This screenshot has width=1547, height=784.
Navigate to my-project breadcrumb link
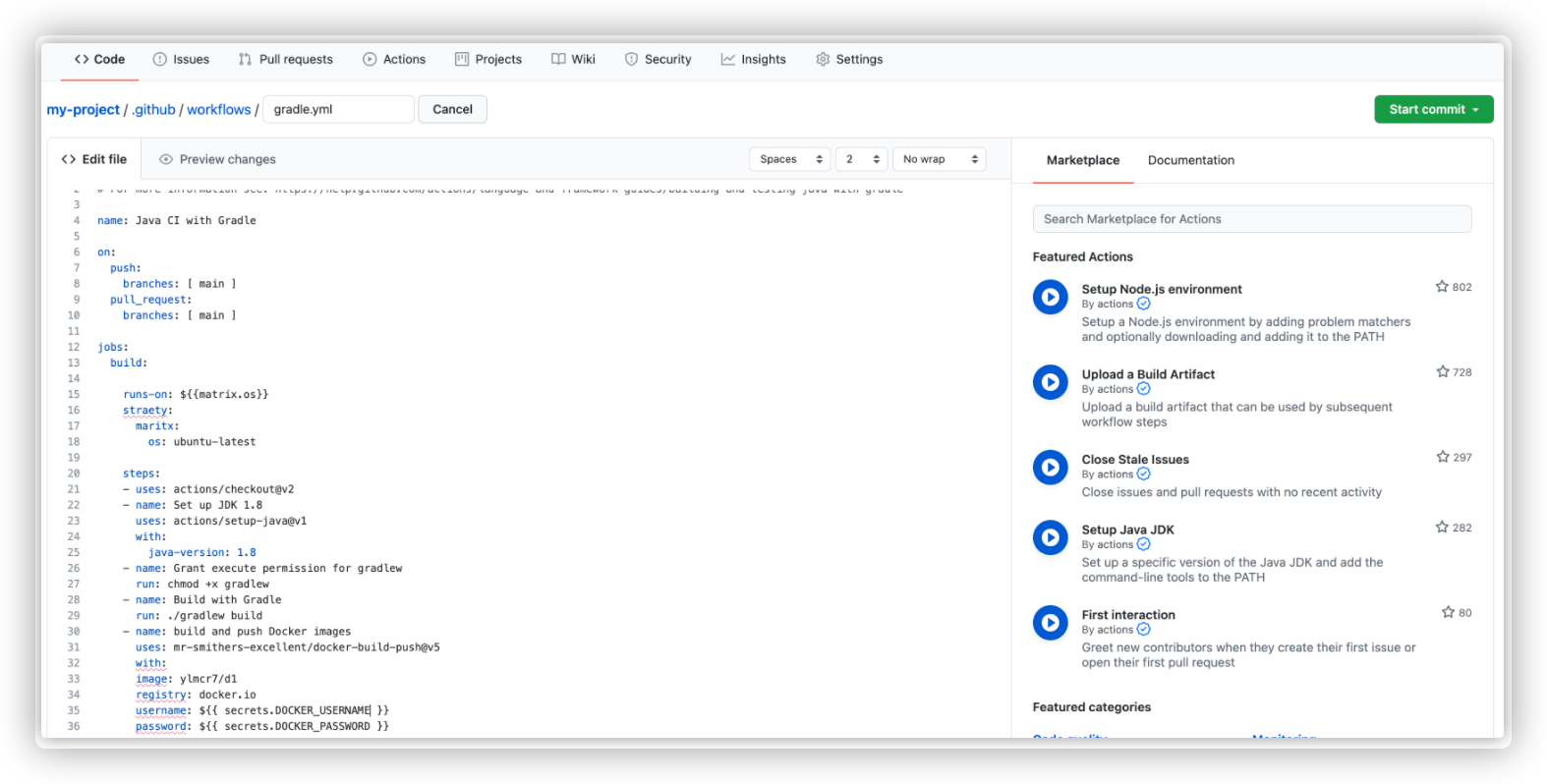coord(84,109)
